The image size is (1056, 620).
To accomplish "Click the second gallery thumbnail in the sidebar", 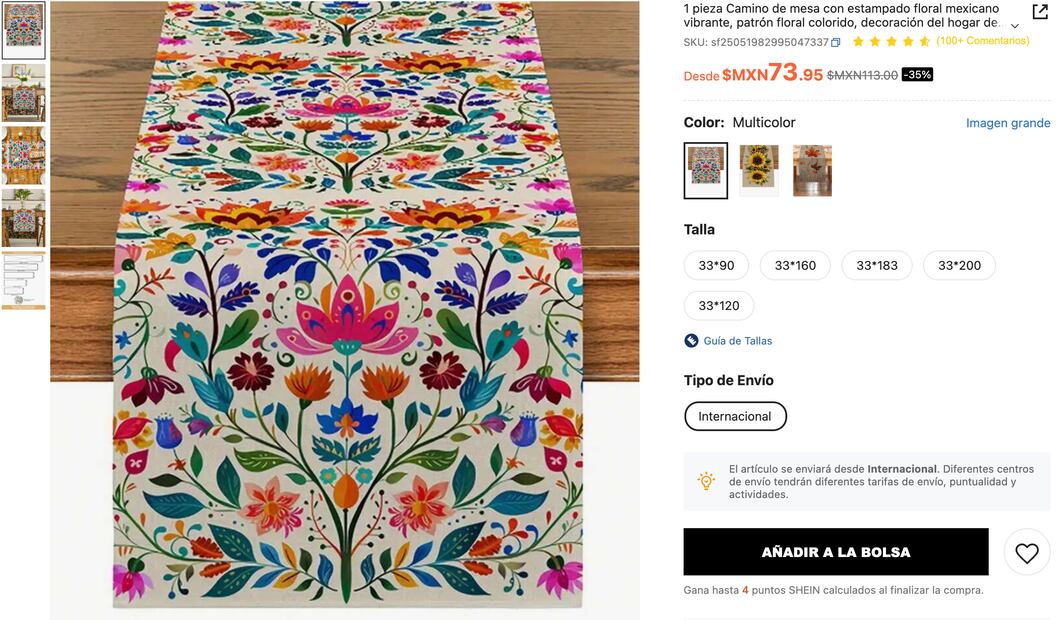I will point(24,92).
